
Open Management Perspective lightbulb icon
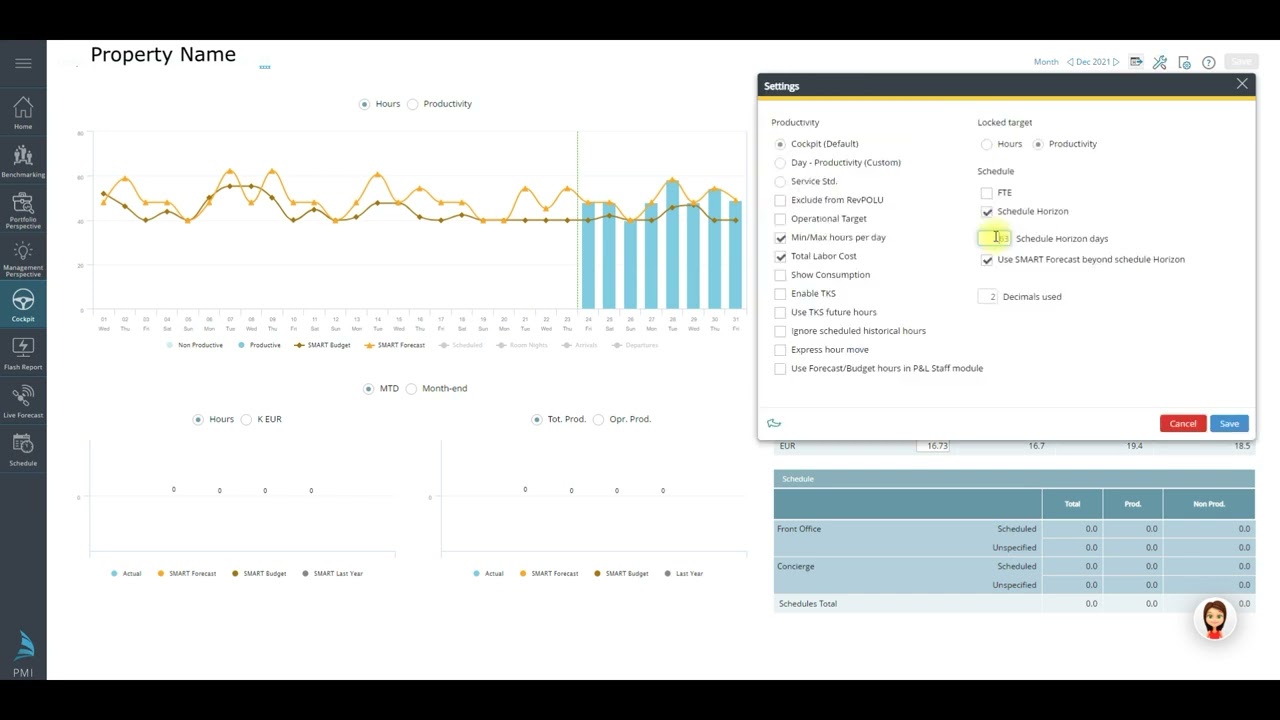click(23, 258)
